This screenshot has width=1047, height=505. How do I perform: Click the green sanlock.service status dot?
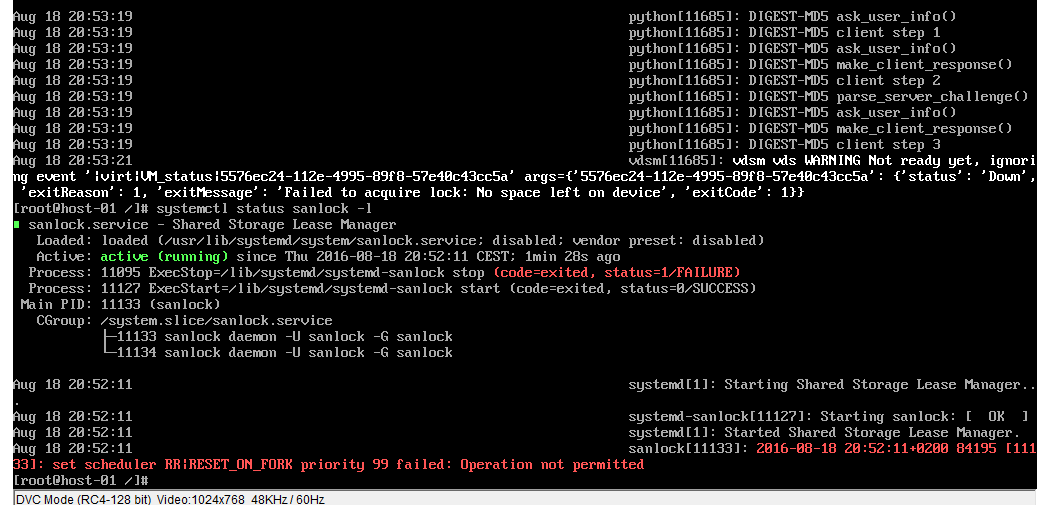[16, 225]
